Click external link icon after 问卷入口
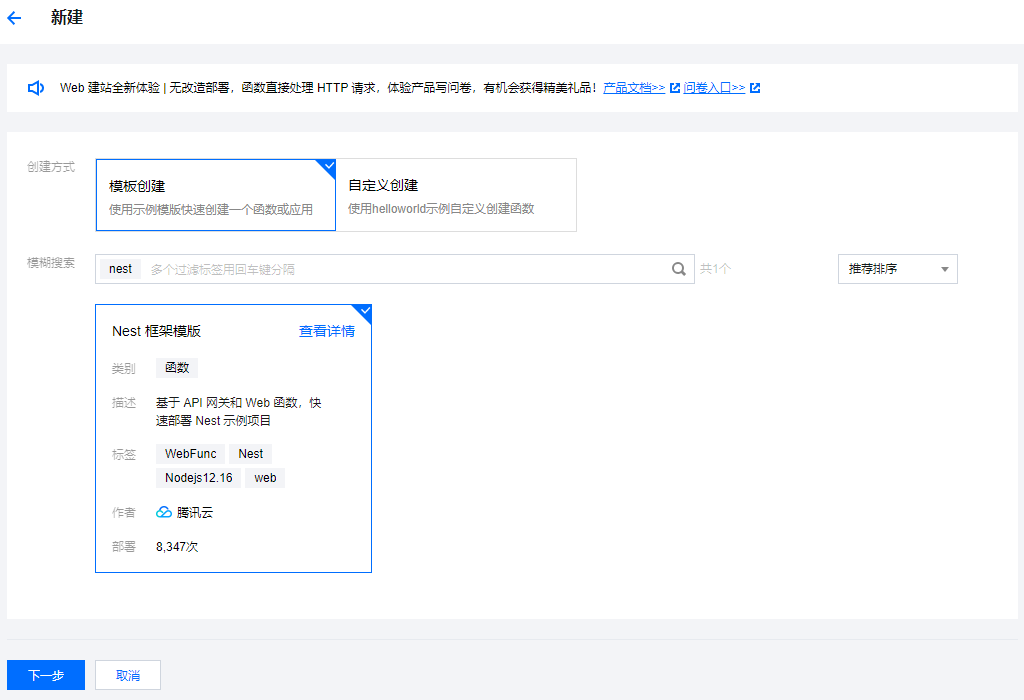 click(x=755, y=88)
